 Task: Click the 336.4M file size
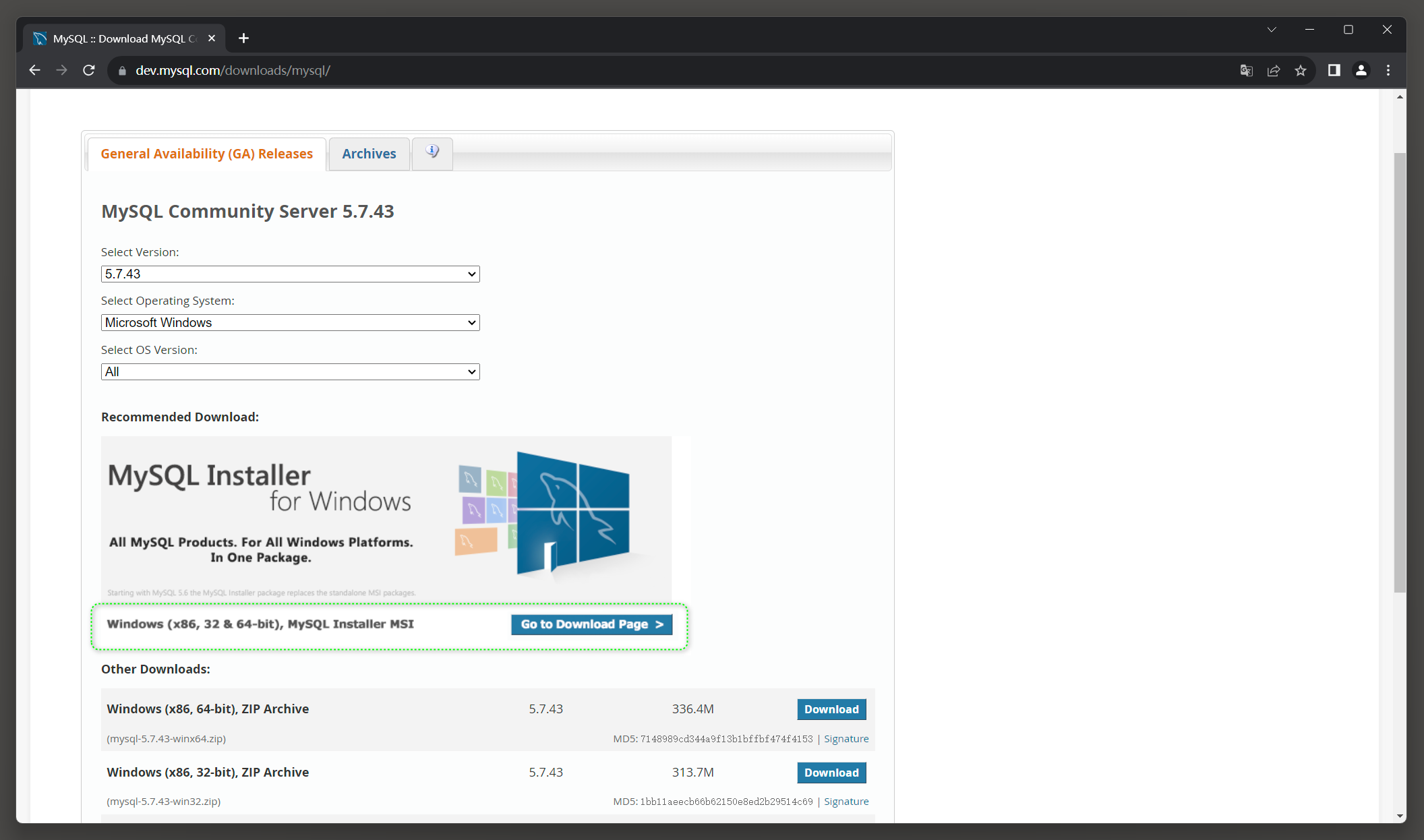pos(692,709)
